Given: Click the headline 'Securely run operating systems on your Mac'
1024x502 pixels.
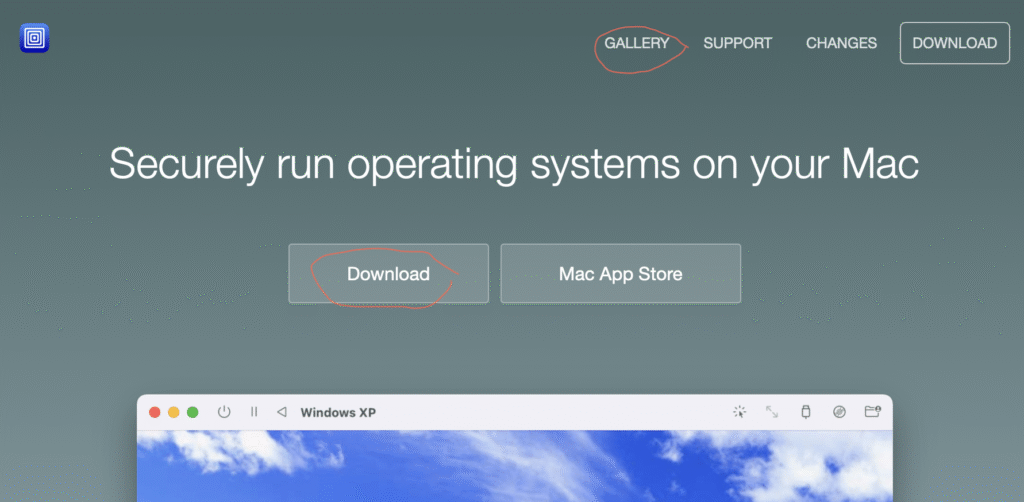Looking at the screenshot, I should pyautogui.click(x=514, y=165).
